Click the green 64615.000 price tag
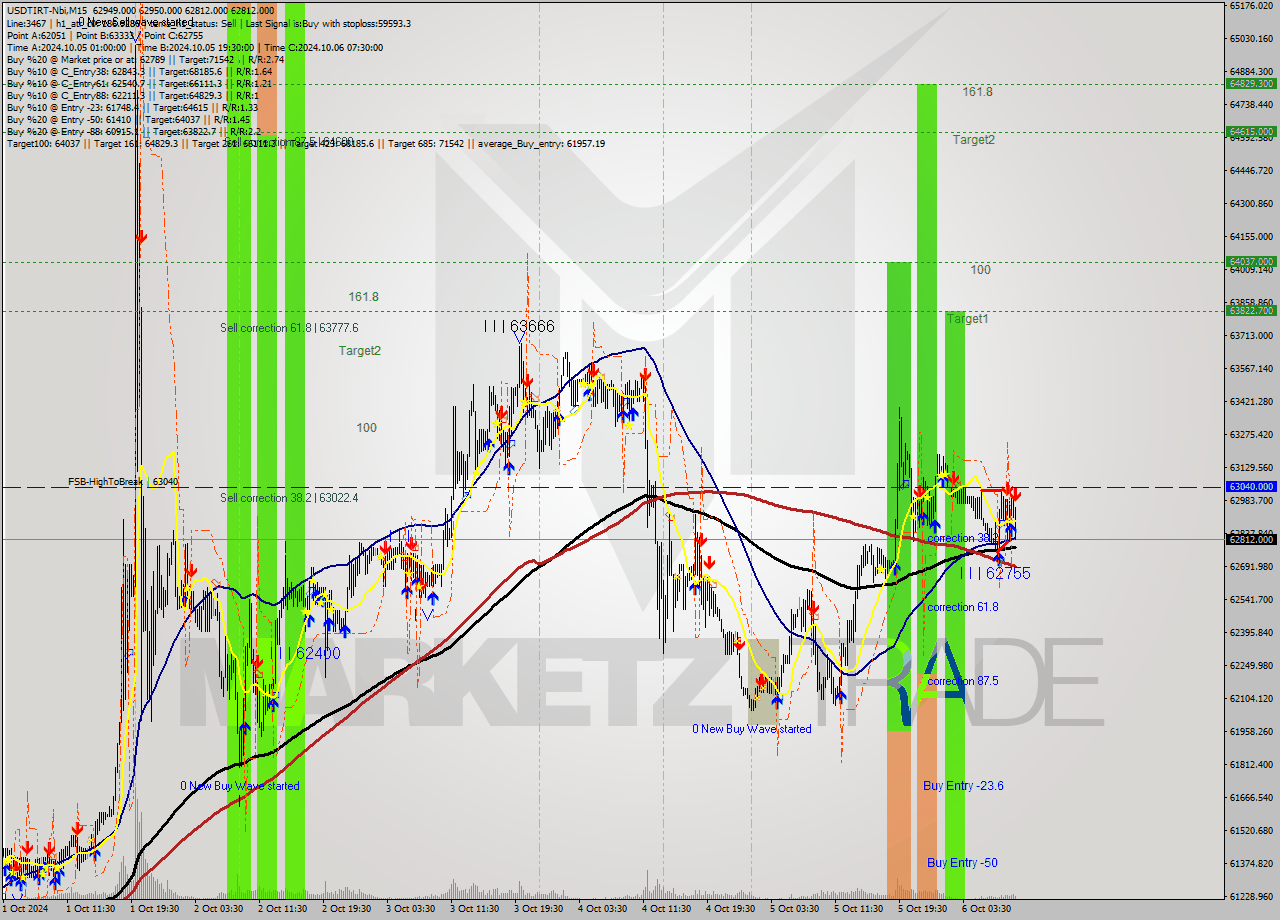Screen dimensions: 1280x920 click(1251, 131)
